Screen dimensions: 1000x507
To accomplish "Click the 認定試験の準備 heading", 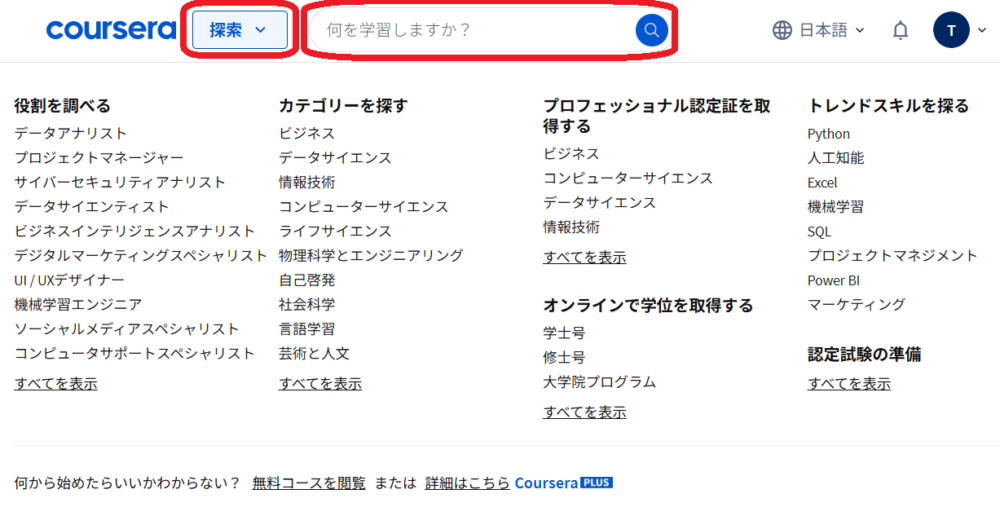I will 864,354.
